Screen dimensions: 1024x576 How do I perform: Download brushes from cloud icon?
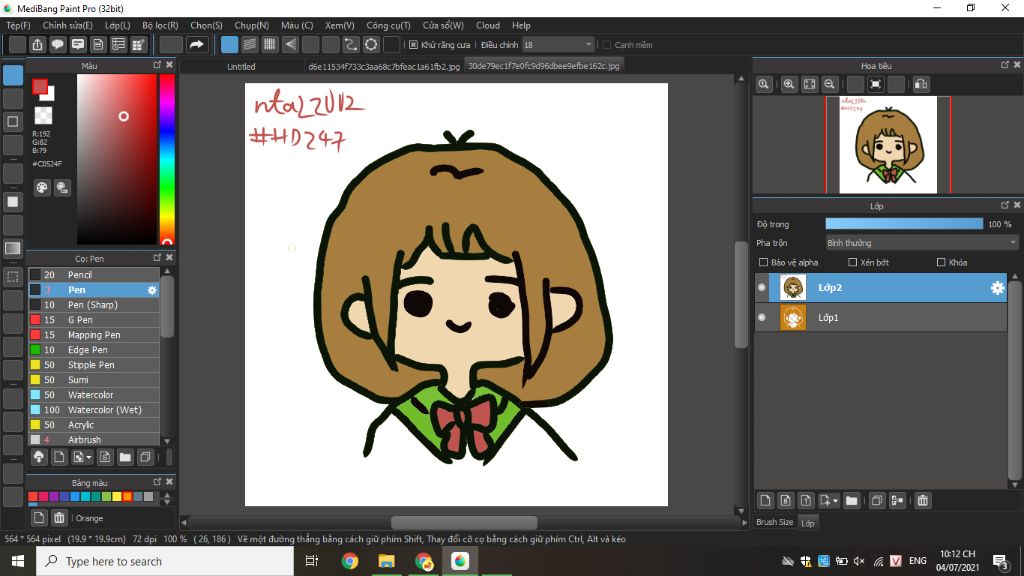(x=39, y=457)
